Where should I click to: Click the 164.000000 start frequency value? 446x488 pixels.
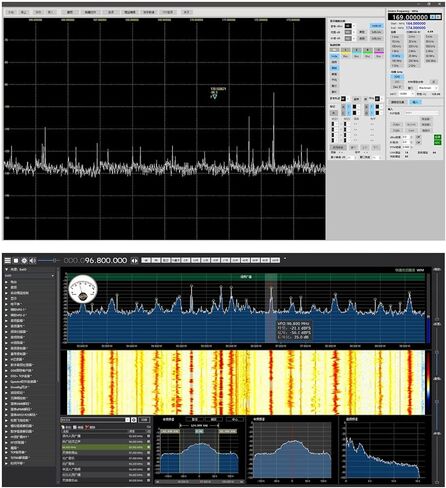point(416,24)
